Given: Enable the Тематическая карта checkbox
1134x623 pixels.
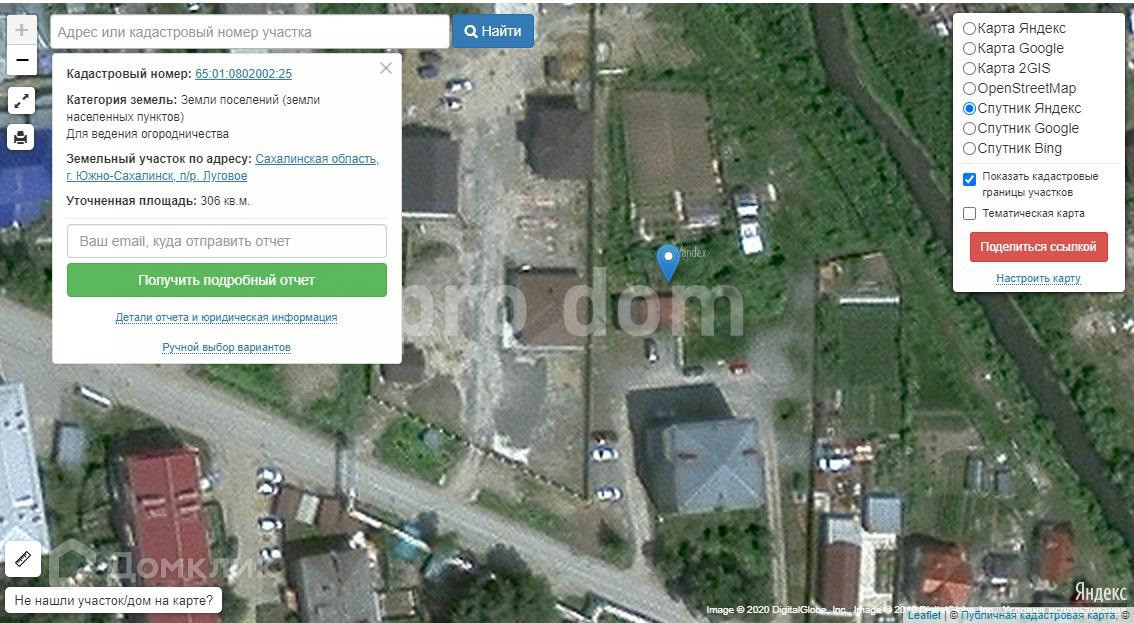Looking at the screenshot, I should pos(969,214).
